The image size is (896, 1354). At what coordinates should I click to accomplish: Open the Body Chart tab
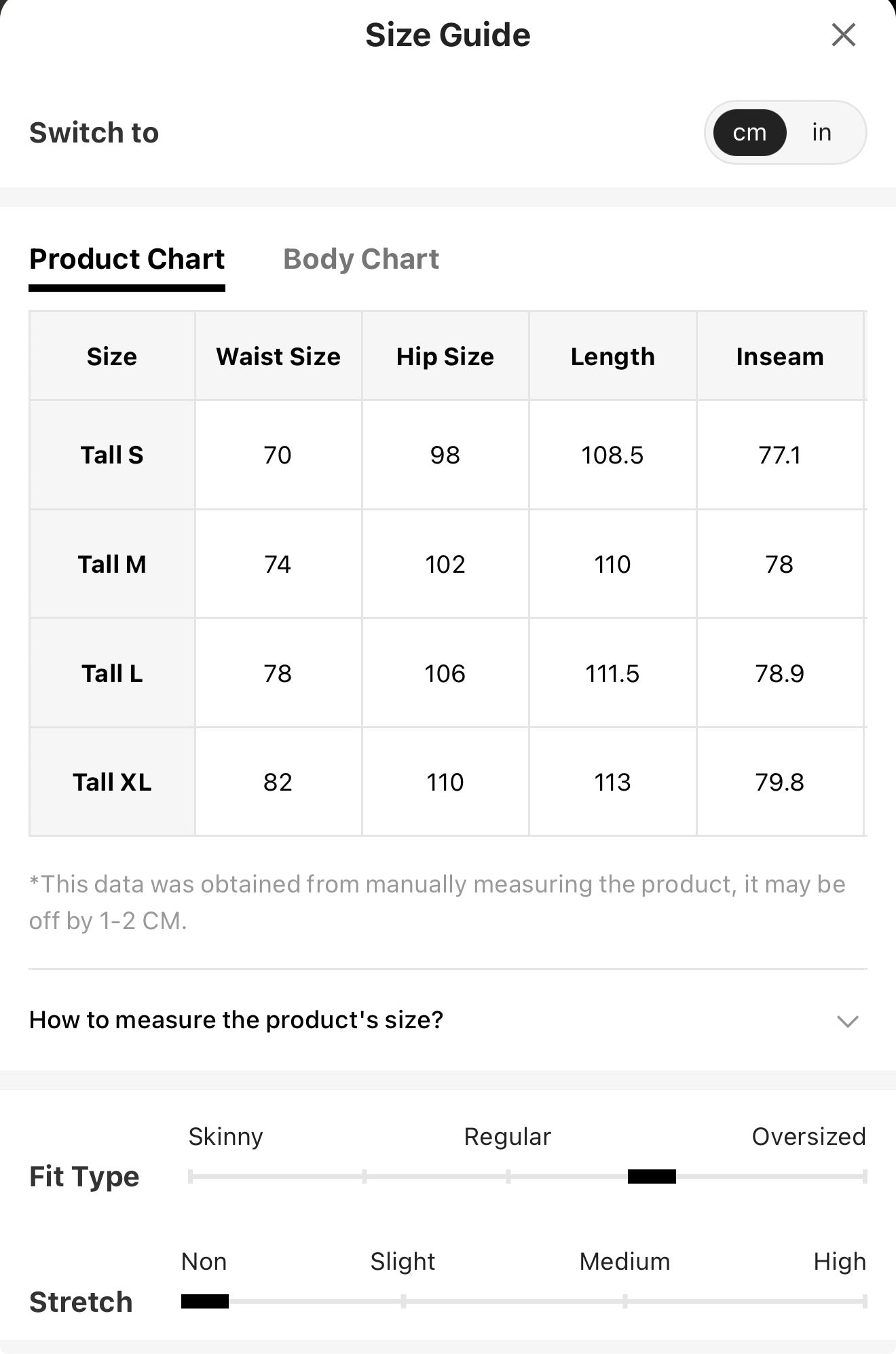click(x=361, y=259)
